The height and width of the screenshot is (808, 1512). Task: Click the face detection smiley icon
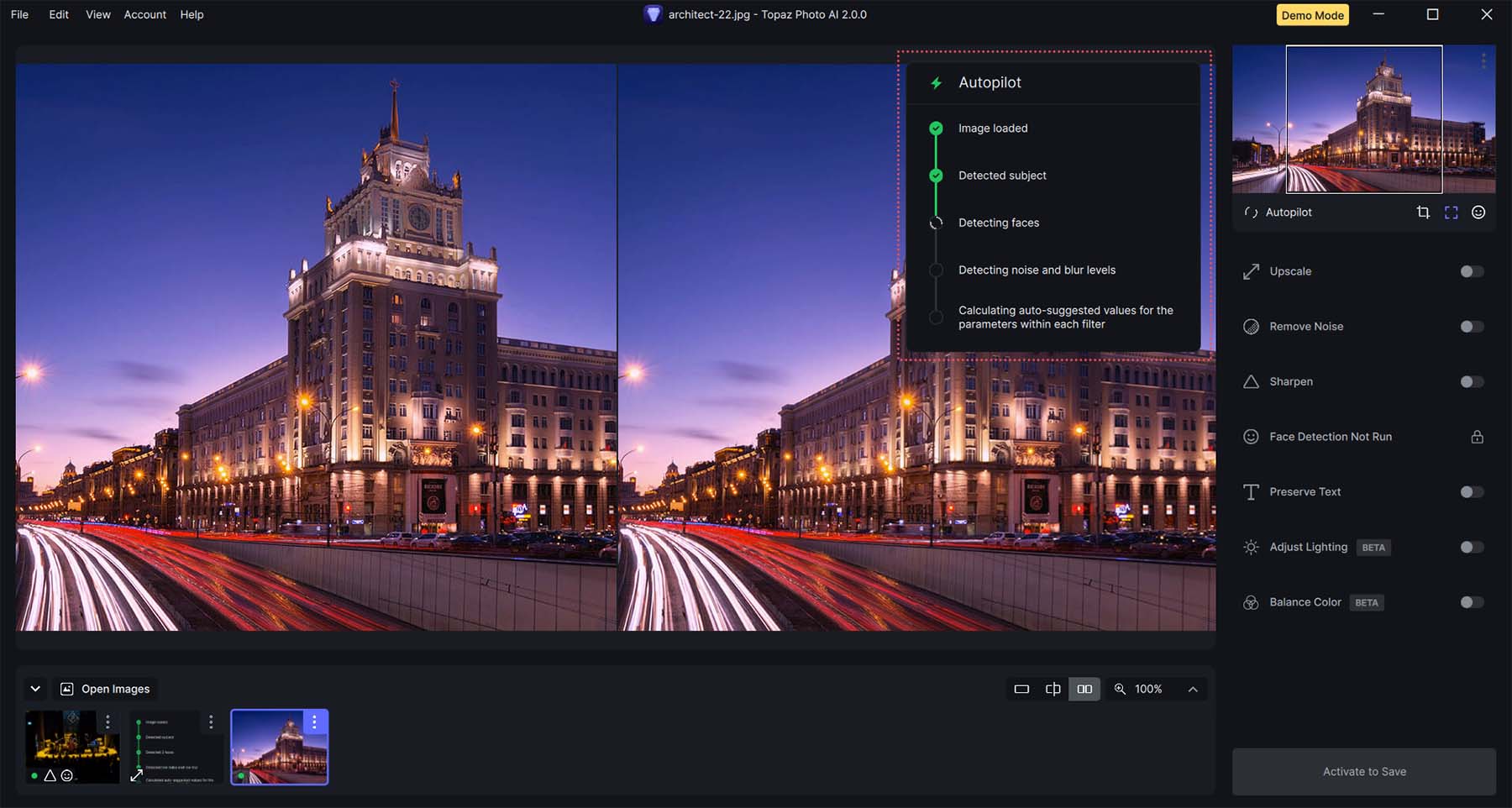click(x=1478, y=212)
